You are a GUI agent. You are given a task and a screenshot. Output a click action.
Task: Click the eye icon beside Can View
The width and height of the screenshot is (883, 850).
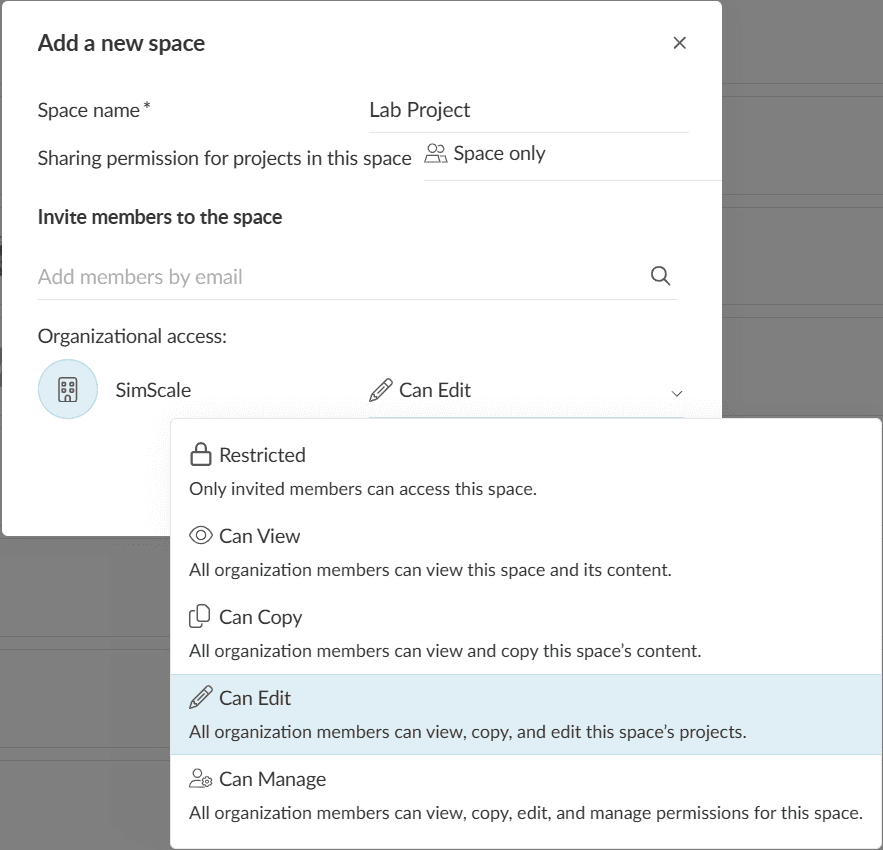pyautogui.click(x=200, y=536)
